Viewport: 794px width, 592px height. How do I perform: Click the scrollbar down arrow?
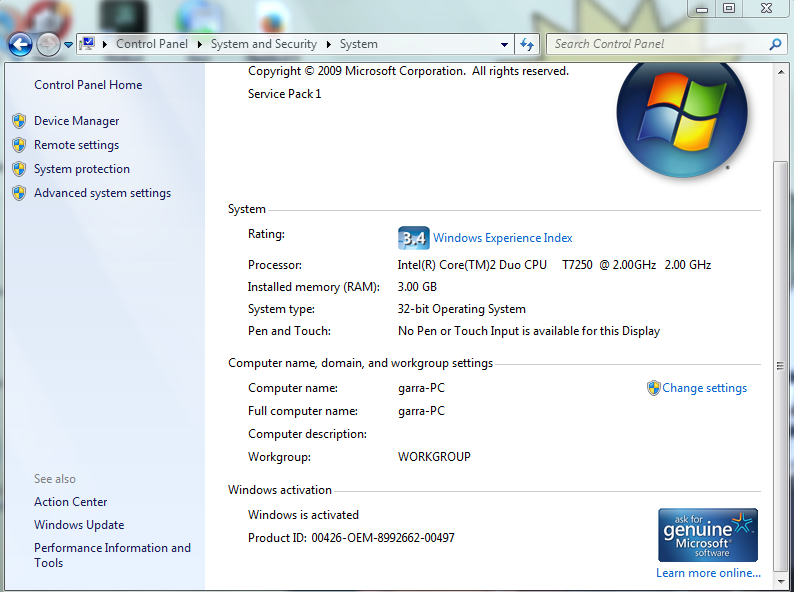tap(780, 580)
